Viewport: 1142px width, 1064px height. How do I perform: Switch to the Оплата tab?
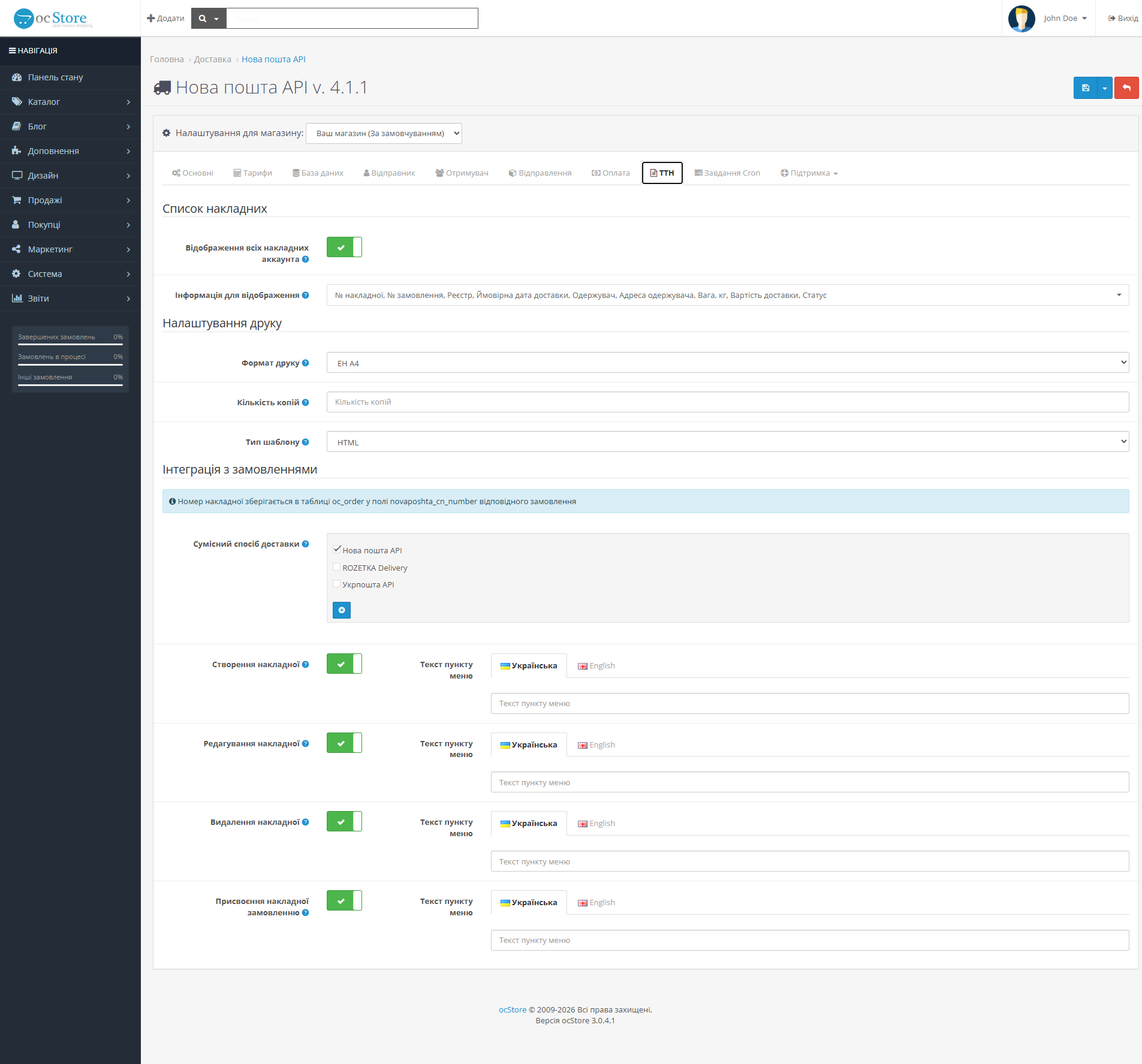pos(611,173)
